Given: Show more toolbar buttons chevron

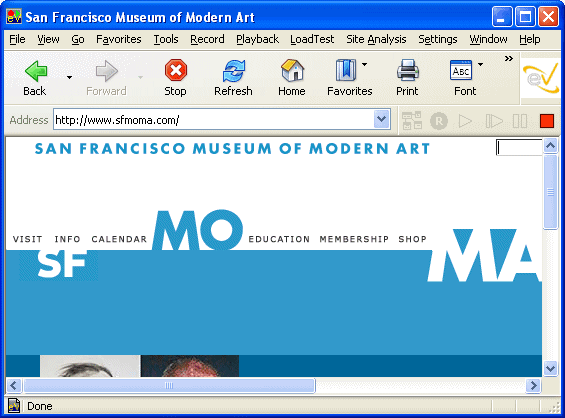Looking at the screenshot, I should coord(508,58).
